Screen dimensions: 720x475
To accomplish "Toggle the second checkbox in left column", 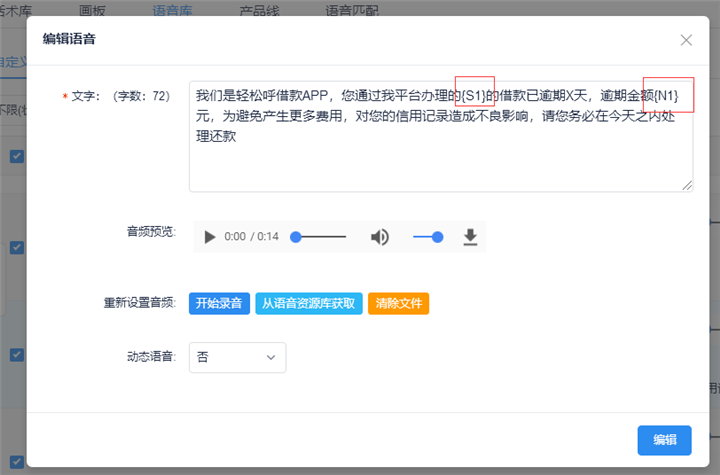I will [17, 247].
